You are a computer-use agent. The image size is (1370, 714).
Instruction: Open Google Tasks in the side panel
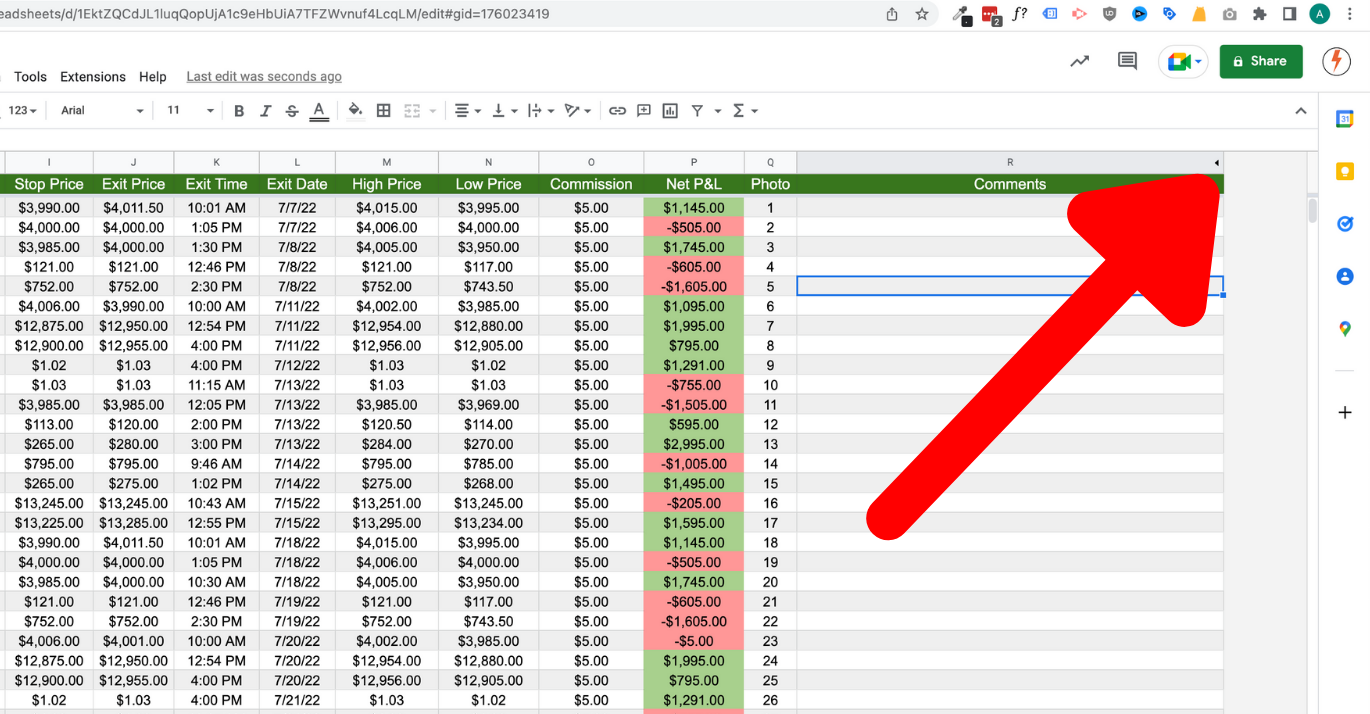point(1345,224)
